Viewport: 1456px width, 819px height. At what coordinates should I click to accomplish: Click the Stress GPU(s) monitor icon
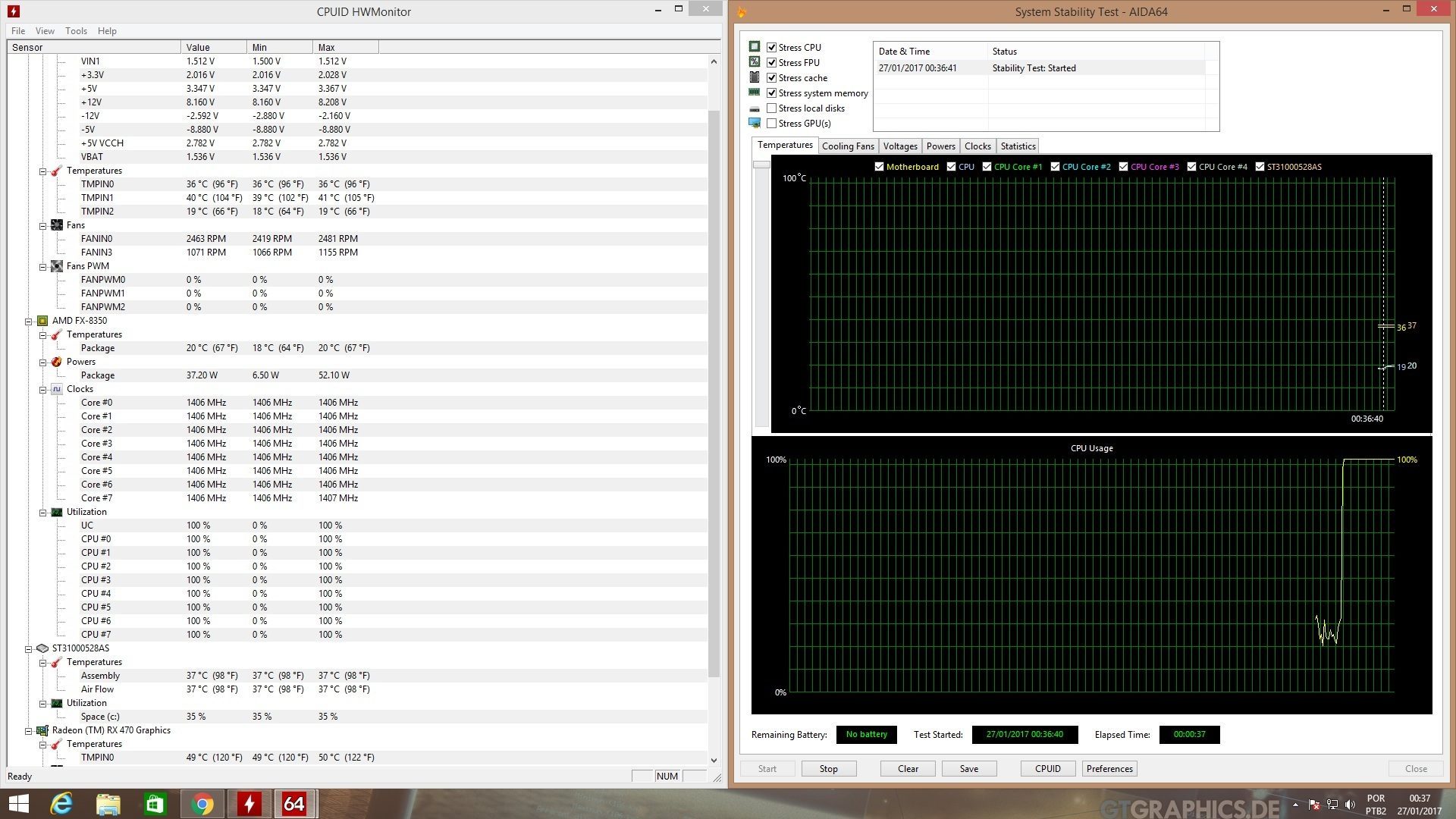(x=755, y=123)
